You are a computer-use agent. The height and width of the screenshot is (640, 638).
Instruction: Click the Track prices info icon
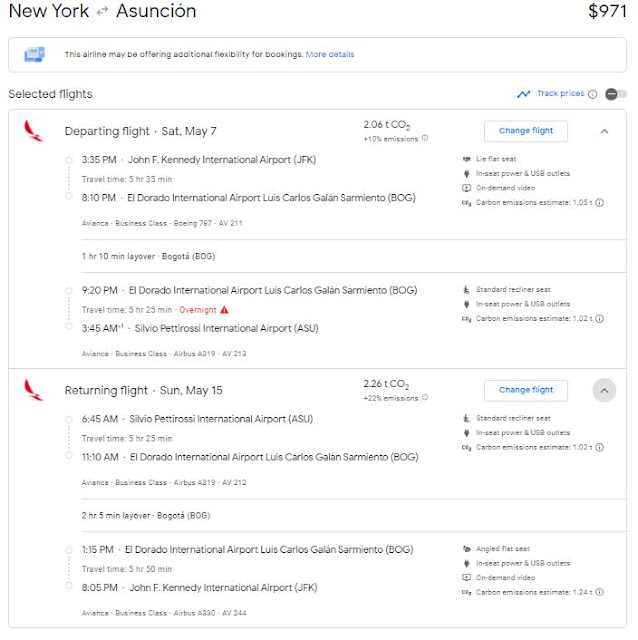pyautogui.click(x=593, y=94)
